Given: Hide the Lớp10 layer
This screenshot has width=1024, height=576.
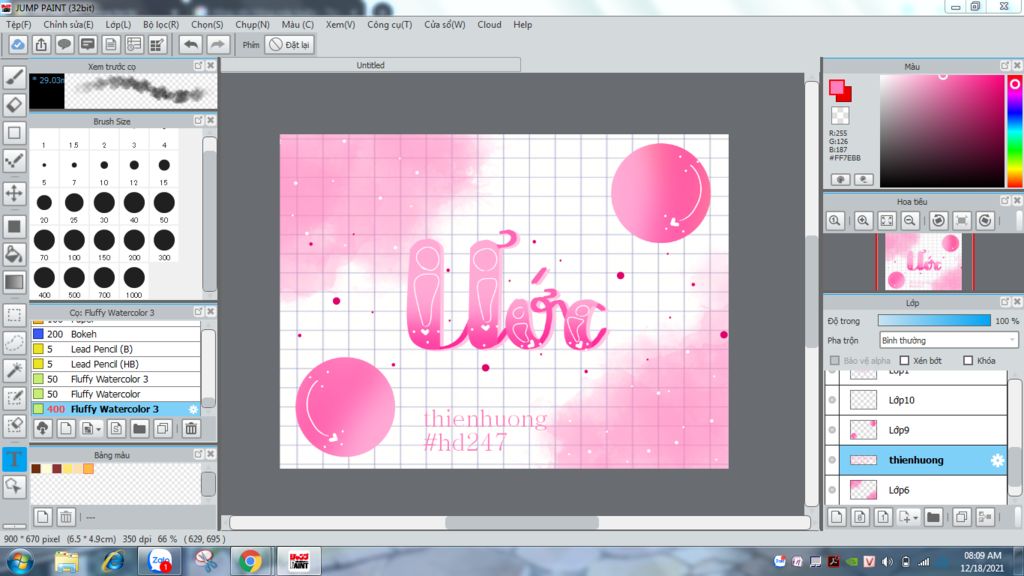Looking at the screenshot, I should pyautogui.click(x=832, y=400).
